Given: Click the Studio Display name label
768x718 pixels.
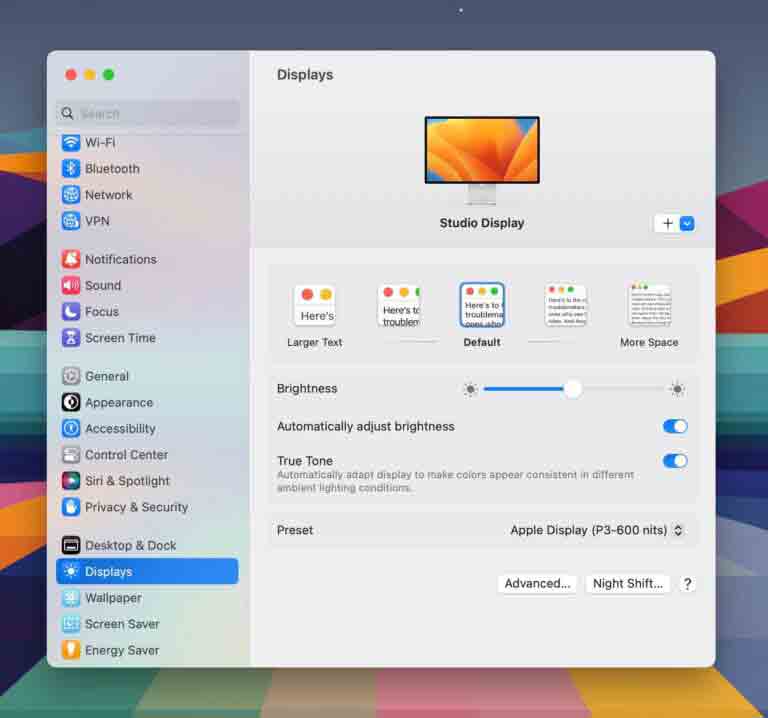Looking at the screenshot, I should tap(482, 223).
